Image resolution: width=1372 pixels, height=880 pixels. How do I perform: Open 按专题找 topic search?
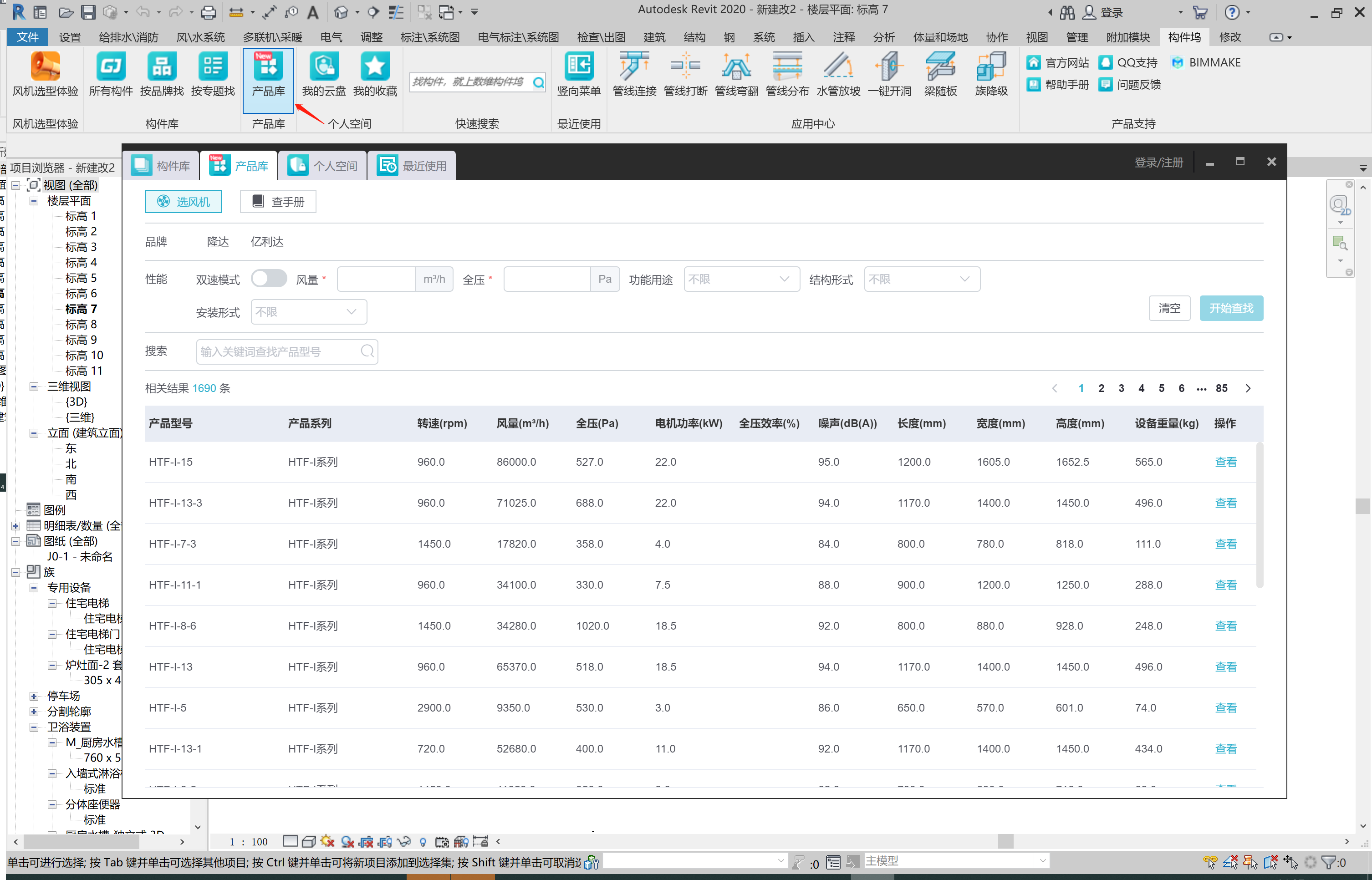(x=213, y=74)
